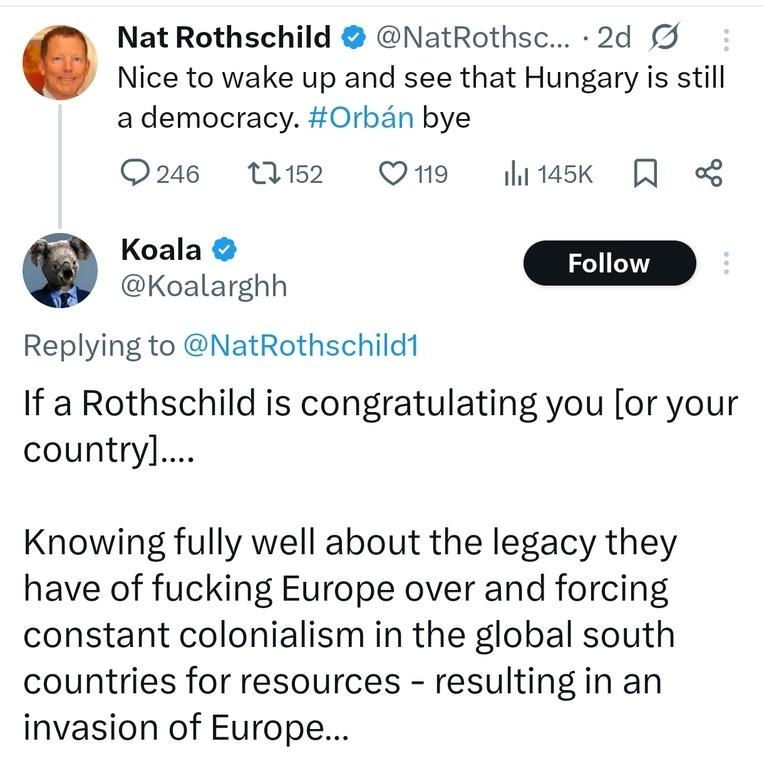The image size is (764, 774).
Task: Click the Koala display name
Action: click(x=160, y=250)
